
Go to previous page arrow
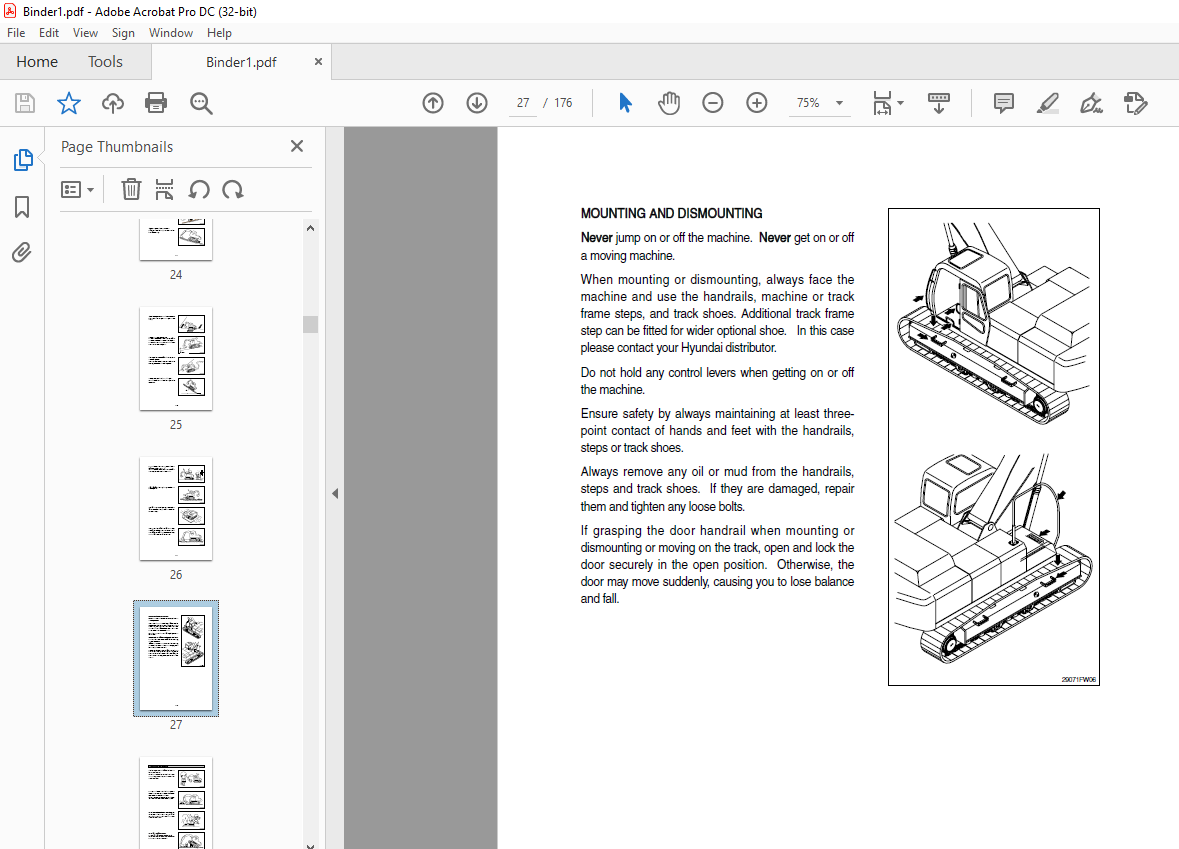433,103
